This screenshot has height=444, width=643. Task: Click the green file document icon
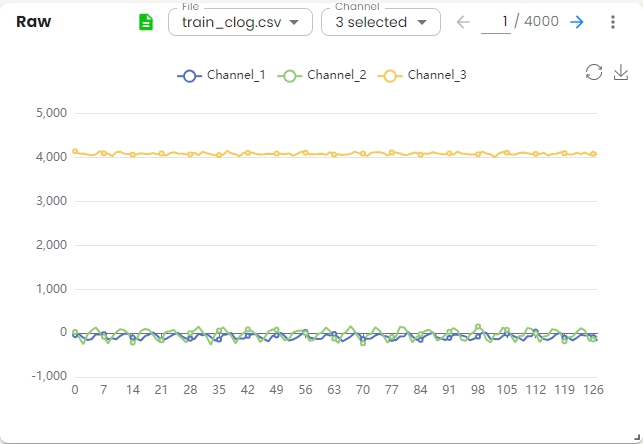click(146, 22)
